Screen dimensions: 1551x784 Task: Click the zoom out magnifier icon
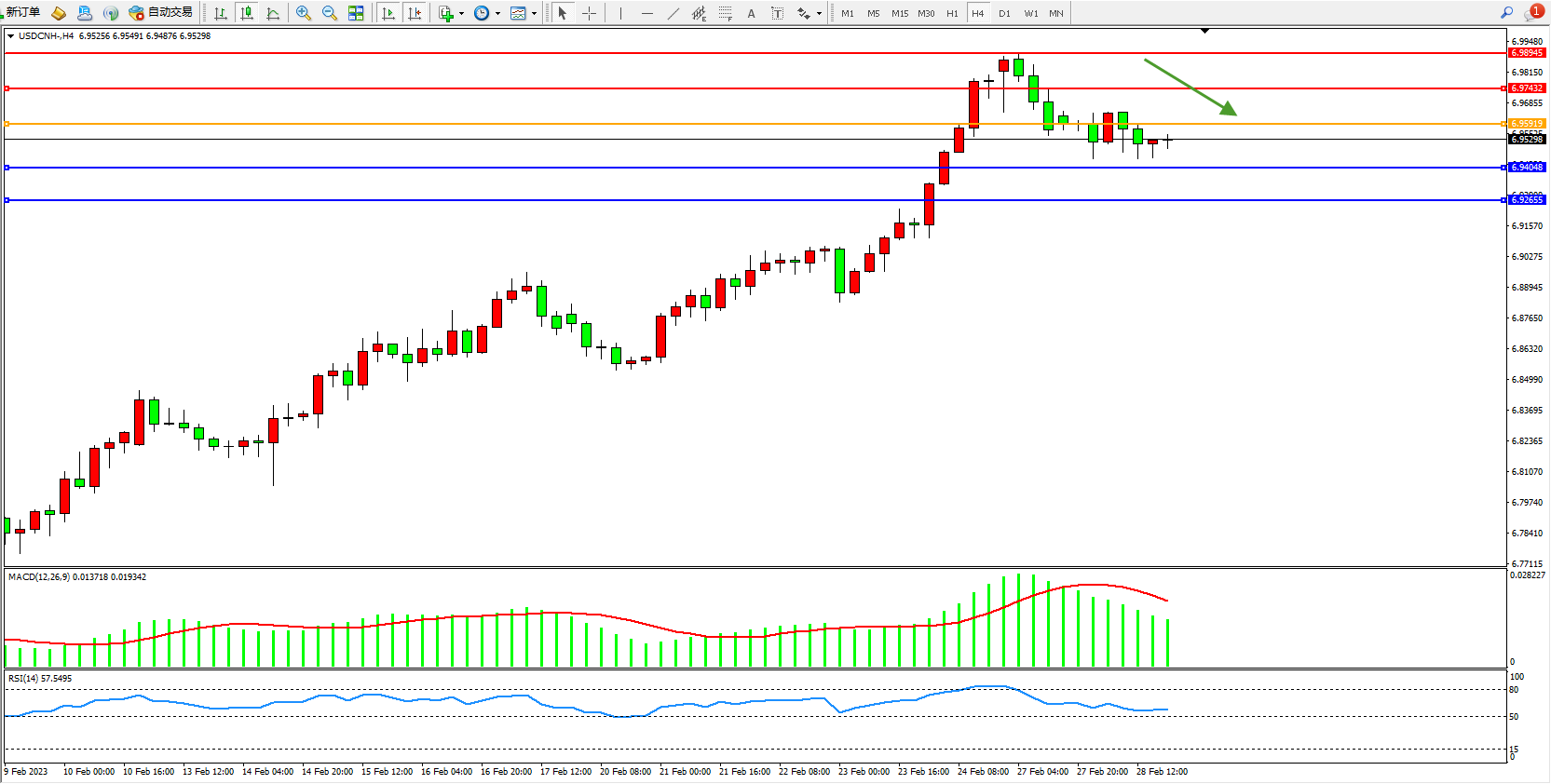click(329, 13)
